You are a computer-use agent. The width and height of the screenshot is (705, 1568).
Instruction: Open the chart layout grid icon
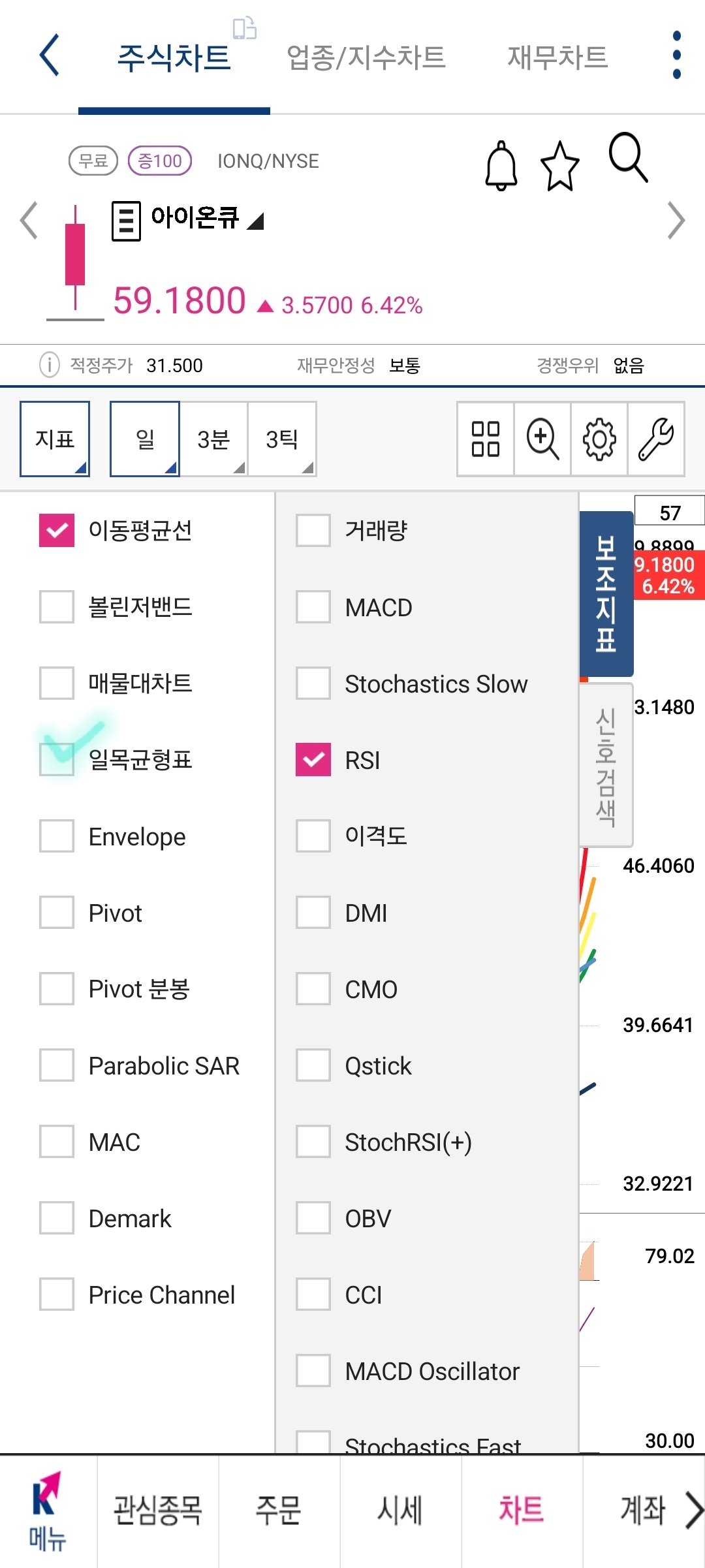coord(484,439)
